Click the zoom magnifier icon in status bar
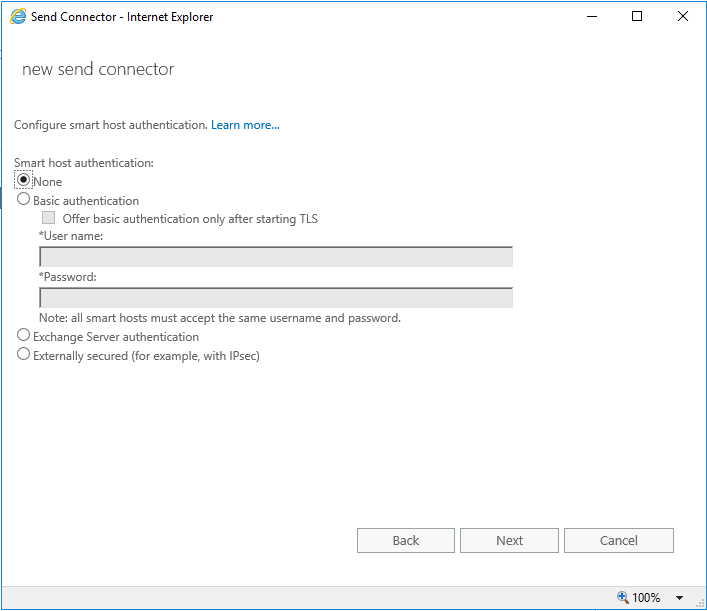The image size is (707, 611). click(x=623, y=597)
